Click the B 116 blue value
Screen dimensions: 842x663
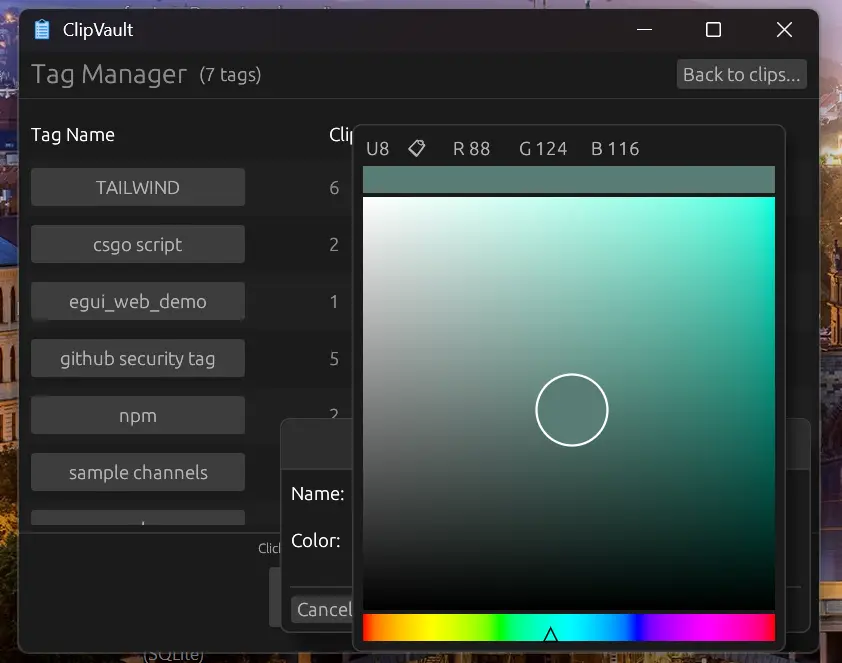(x=614, y=148)
